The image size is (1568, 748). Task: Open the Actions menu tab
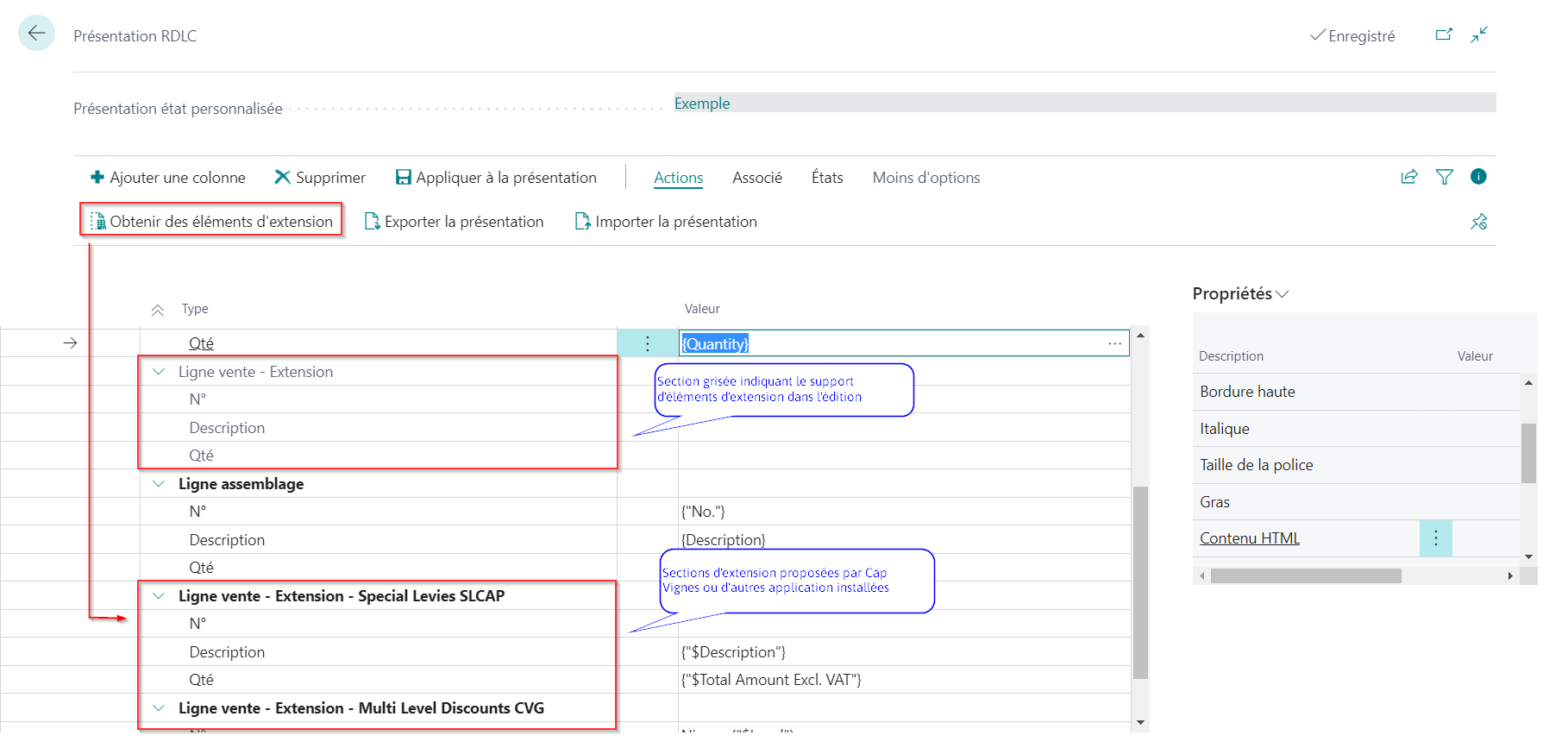[679, 177]
